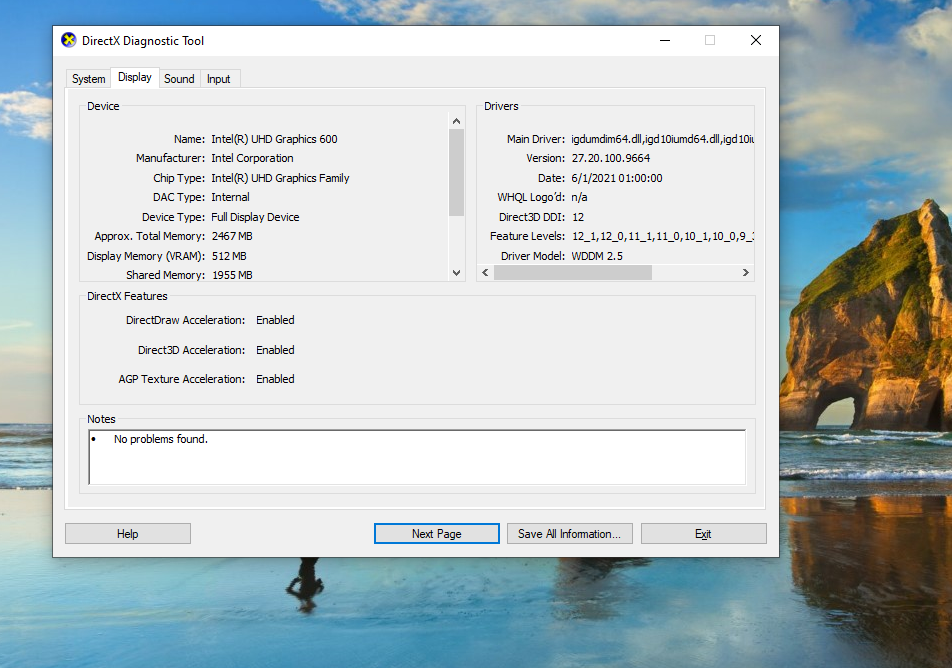The image size is (952, 668).
Task: Click the Notes text box
Action: point(417,457)
